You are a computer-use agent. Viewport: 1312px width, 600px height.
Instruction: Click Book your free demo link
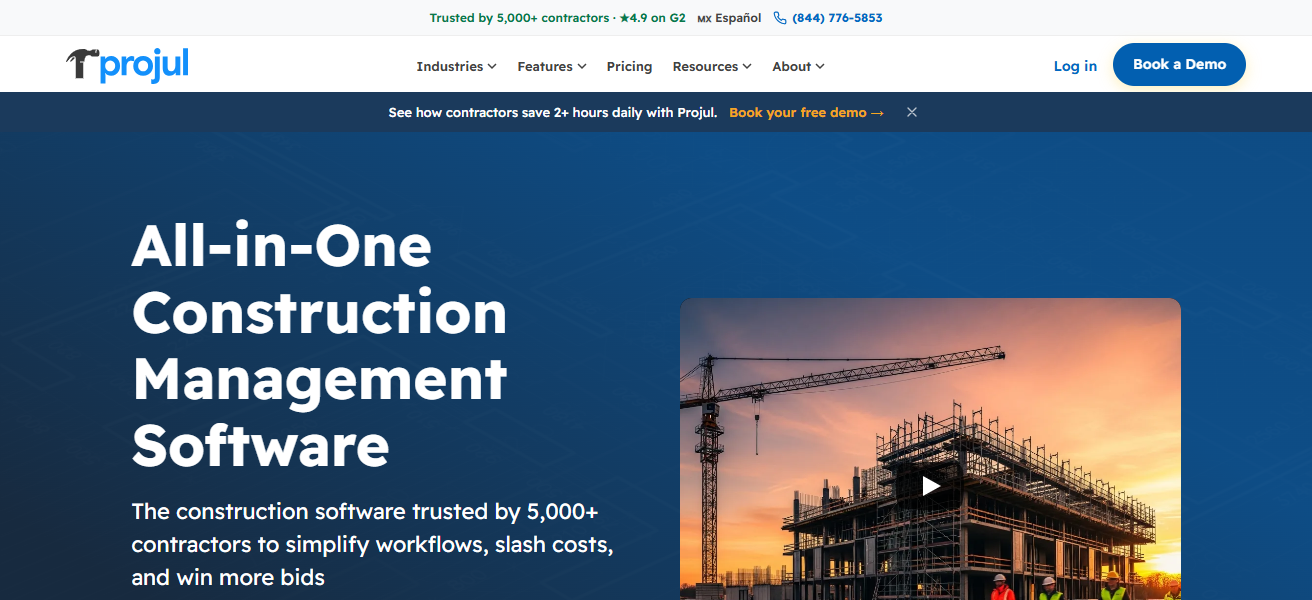[x=806, y=112]
